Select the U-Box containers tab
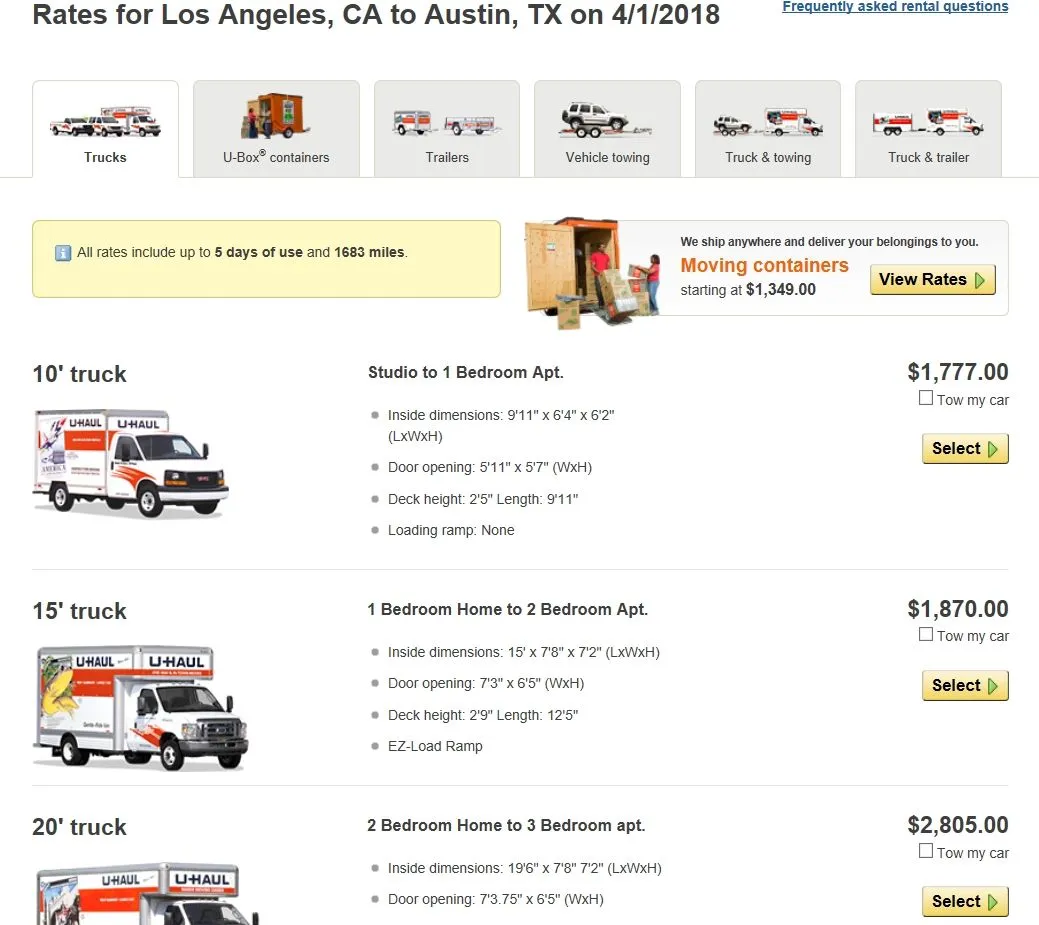1039x925 pixels. pyautogui.click(x=276, y=157)
